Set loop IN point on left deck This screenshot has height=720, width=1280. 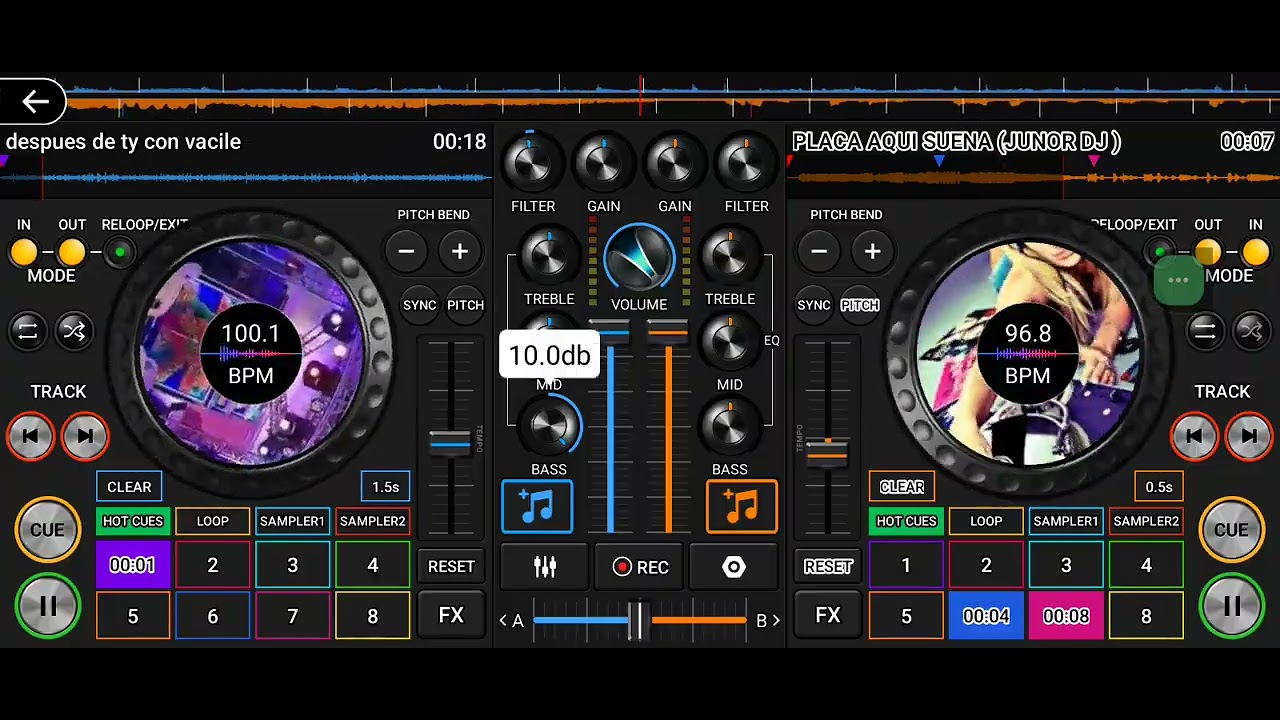(24, 252)
